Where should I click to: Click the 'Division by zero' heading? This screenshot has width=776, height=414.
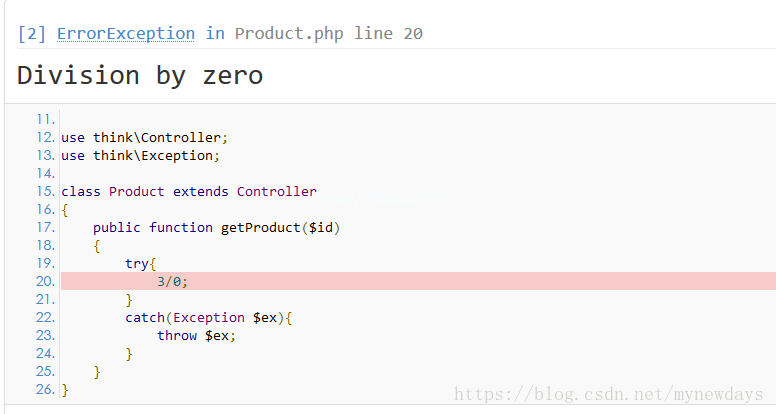140,75
